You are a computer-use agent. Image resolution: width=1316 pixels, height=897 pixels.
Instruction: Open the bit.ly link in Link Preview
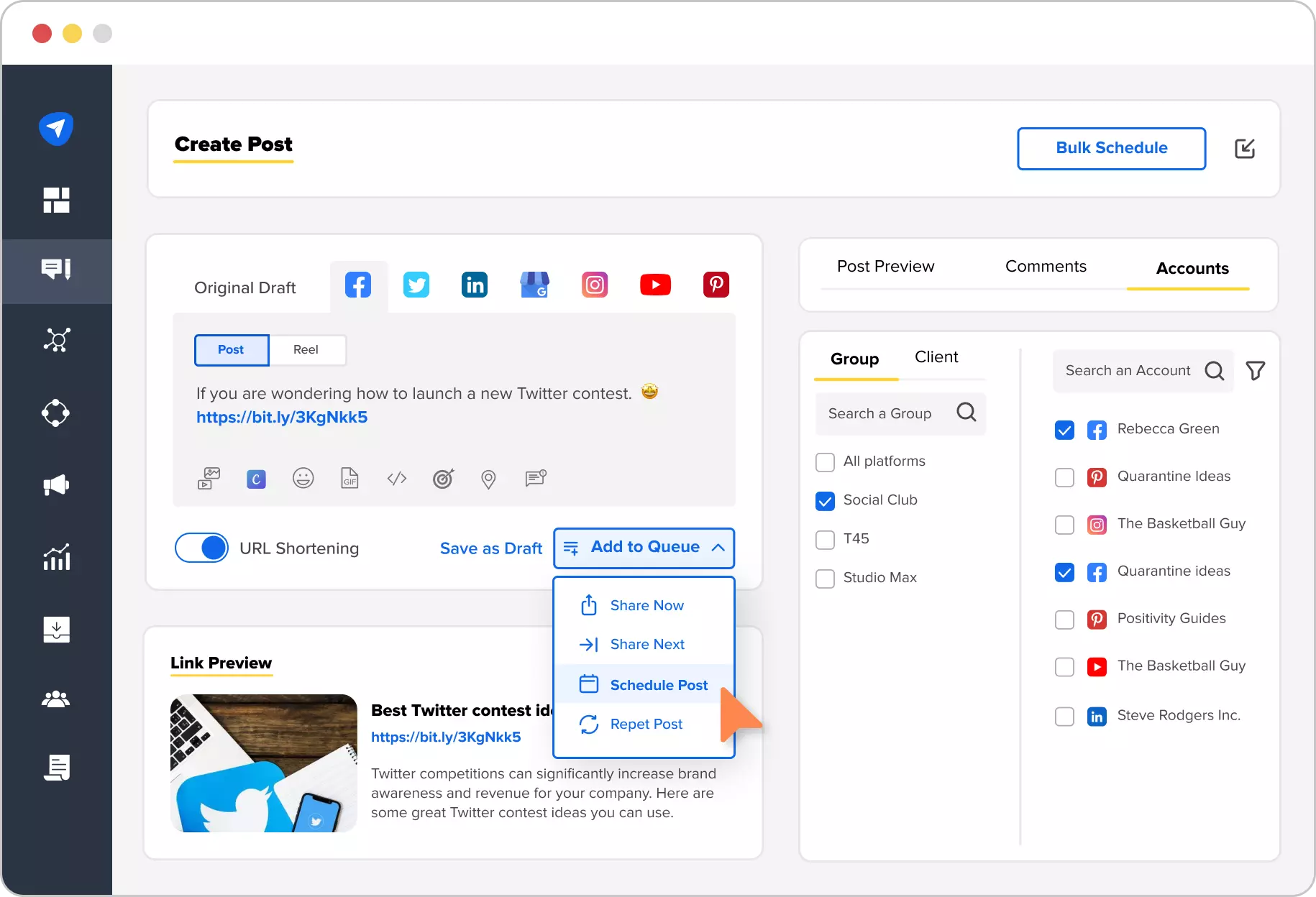(446, 737)
